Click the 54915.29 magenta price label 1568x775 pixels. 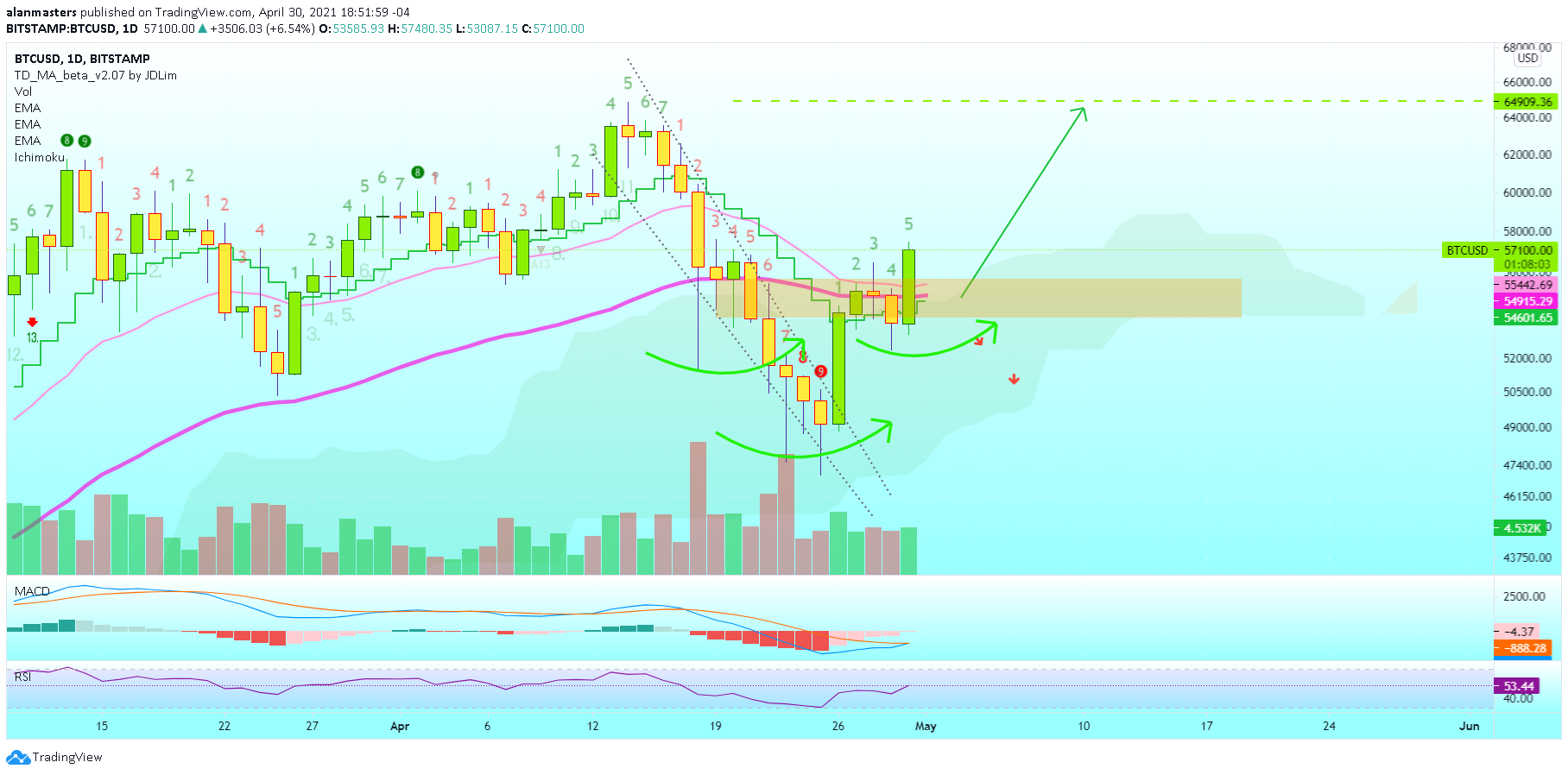click(1526, 301)
